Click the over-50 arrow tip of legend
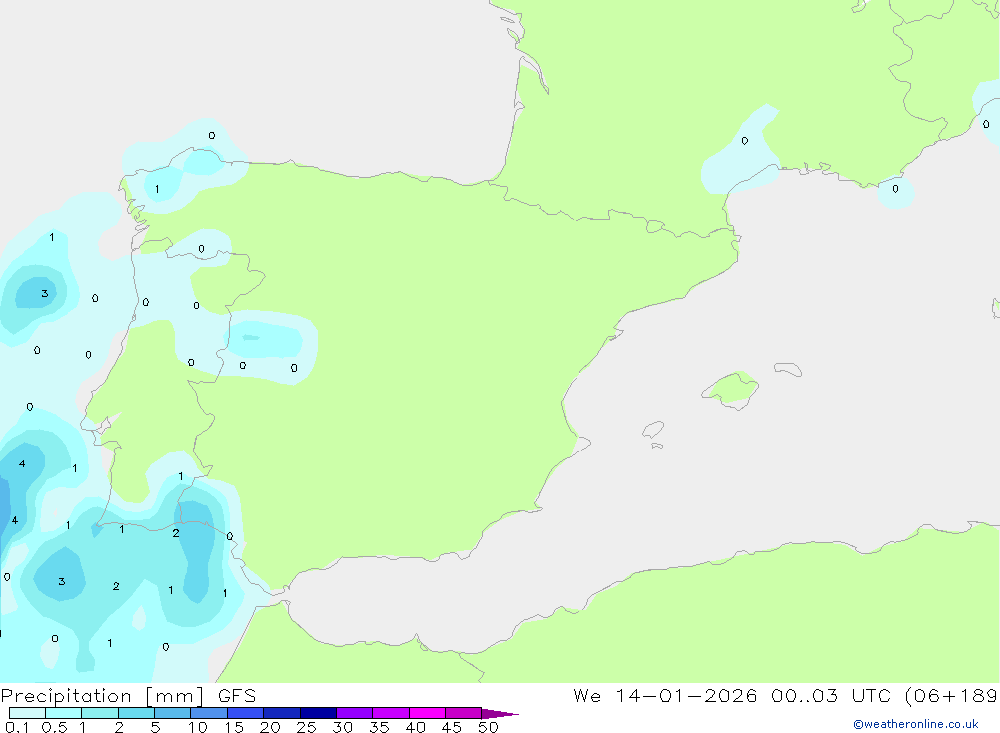The width and height of the screenshot is (1000, 733). click(x=499, y=713)
